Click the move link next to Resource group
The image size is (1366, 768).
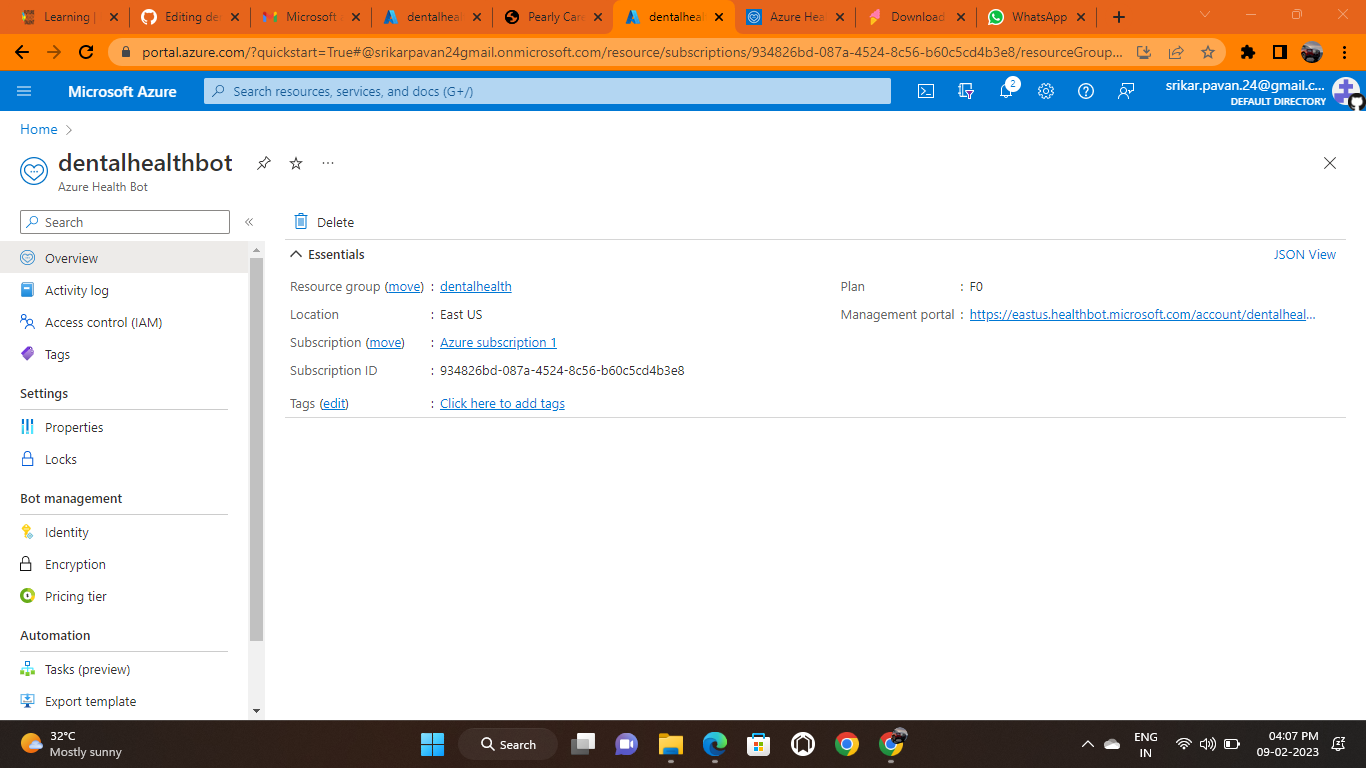tap(405, 286)
